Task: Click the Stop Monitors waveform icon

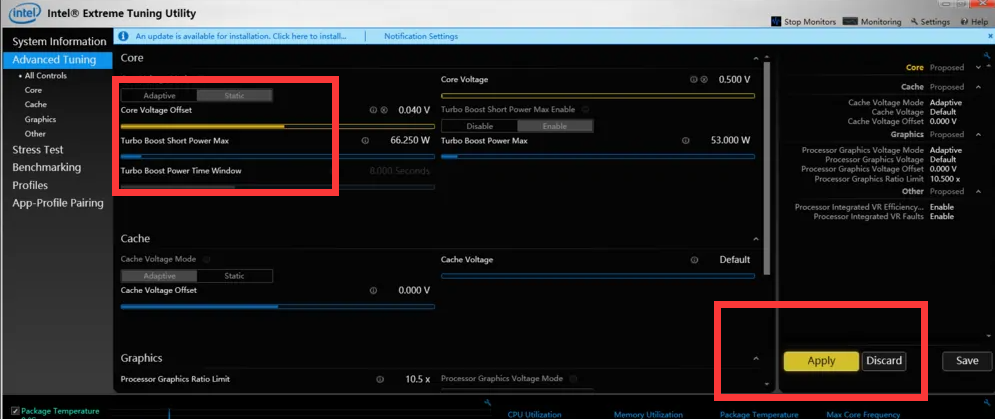Action: pos(776,22)
